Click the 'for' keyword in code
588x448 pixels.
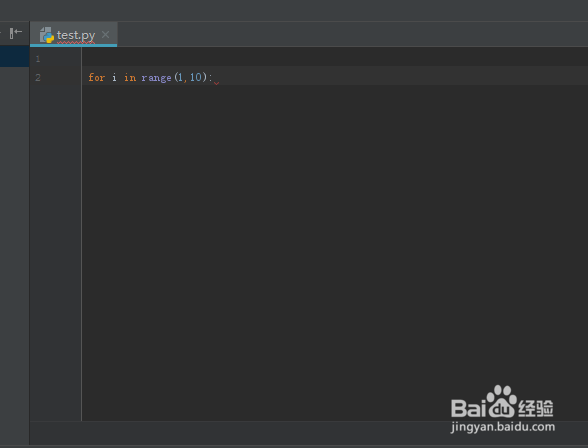(96, 77)
